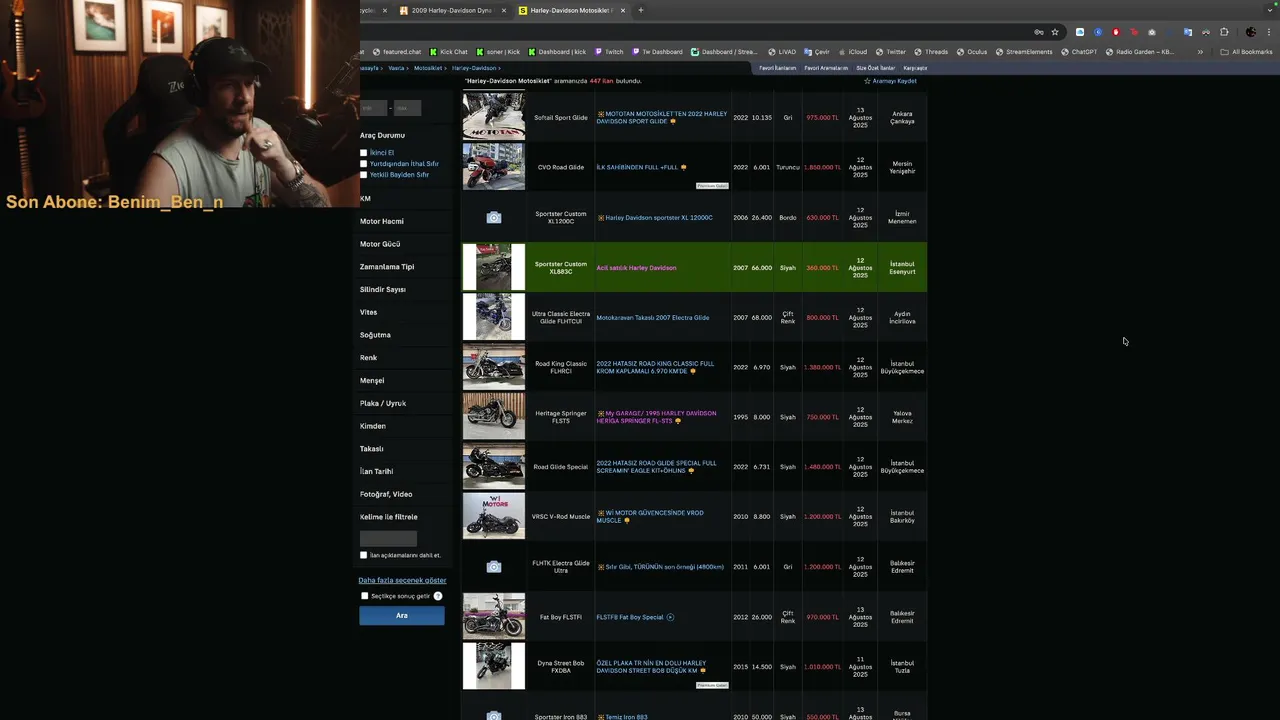
Task: Open the Kick Chat bookmark
Action: (449, 52)
